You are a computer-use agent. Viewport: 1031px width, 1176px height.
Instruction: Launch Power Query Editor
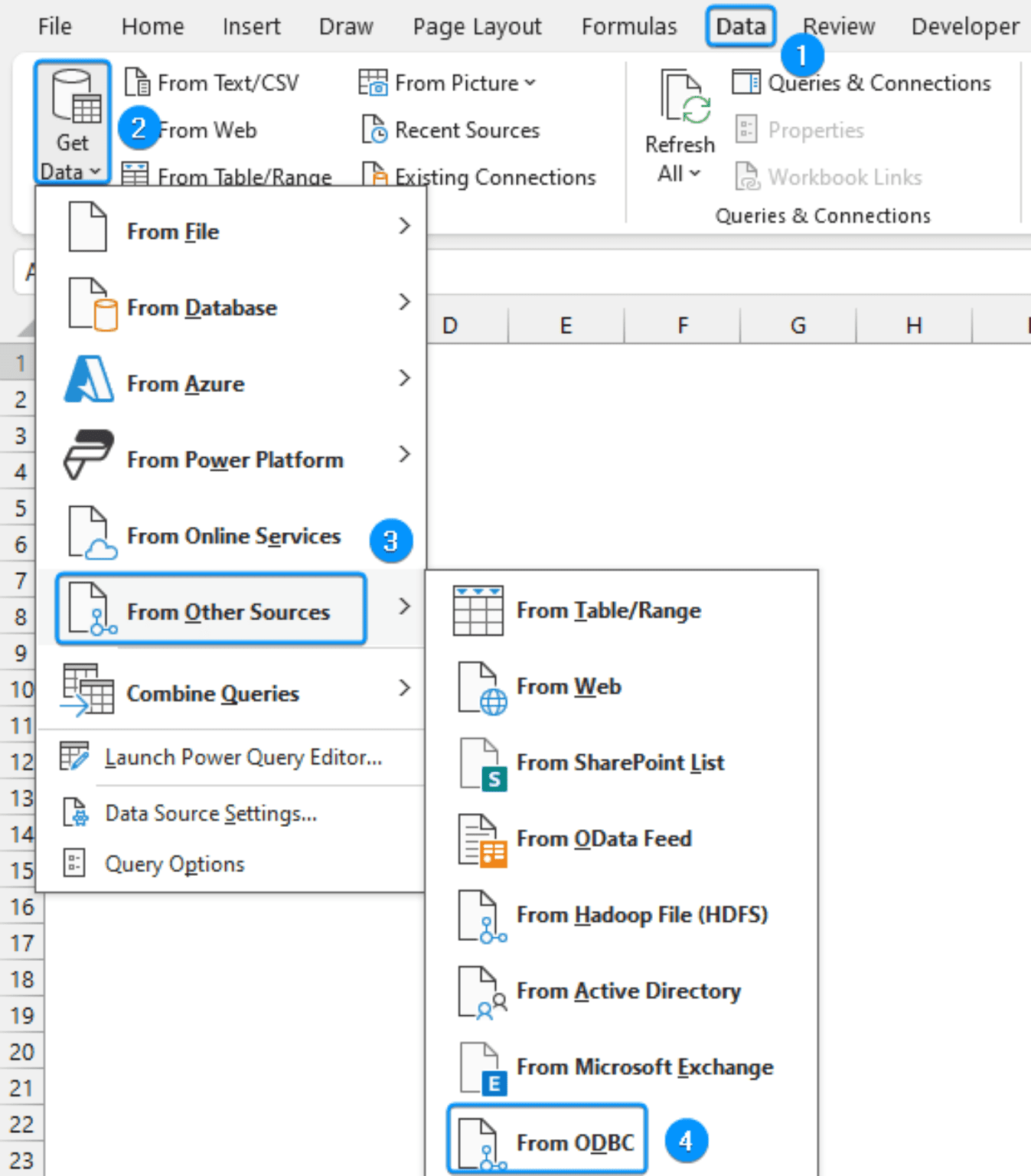(243, 757)
